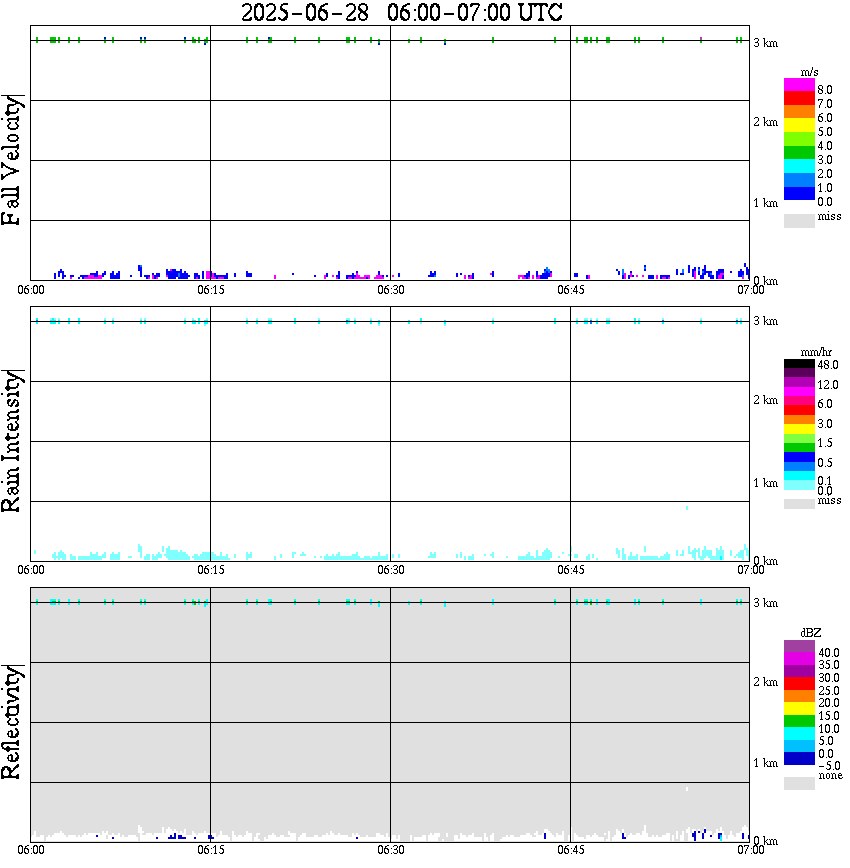Click the yellow 3.0 mm/hr intensity swatch
The height and width of the screenshot is (868, 850).
(x=799, y=429)
